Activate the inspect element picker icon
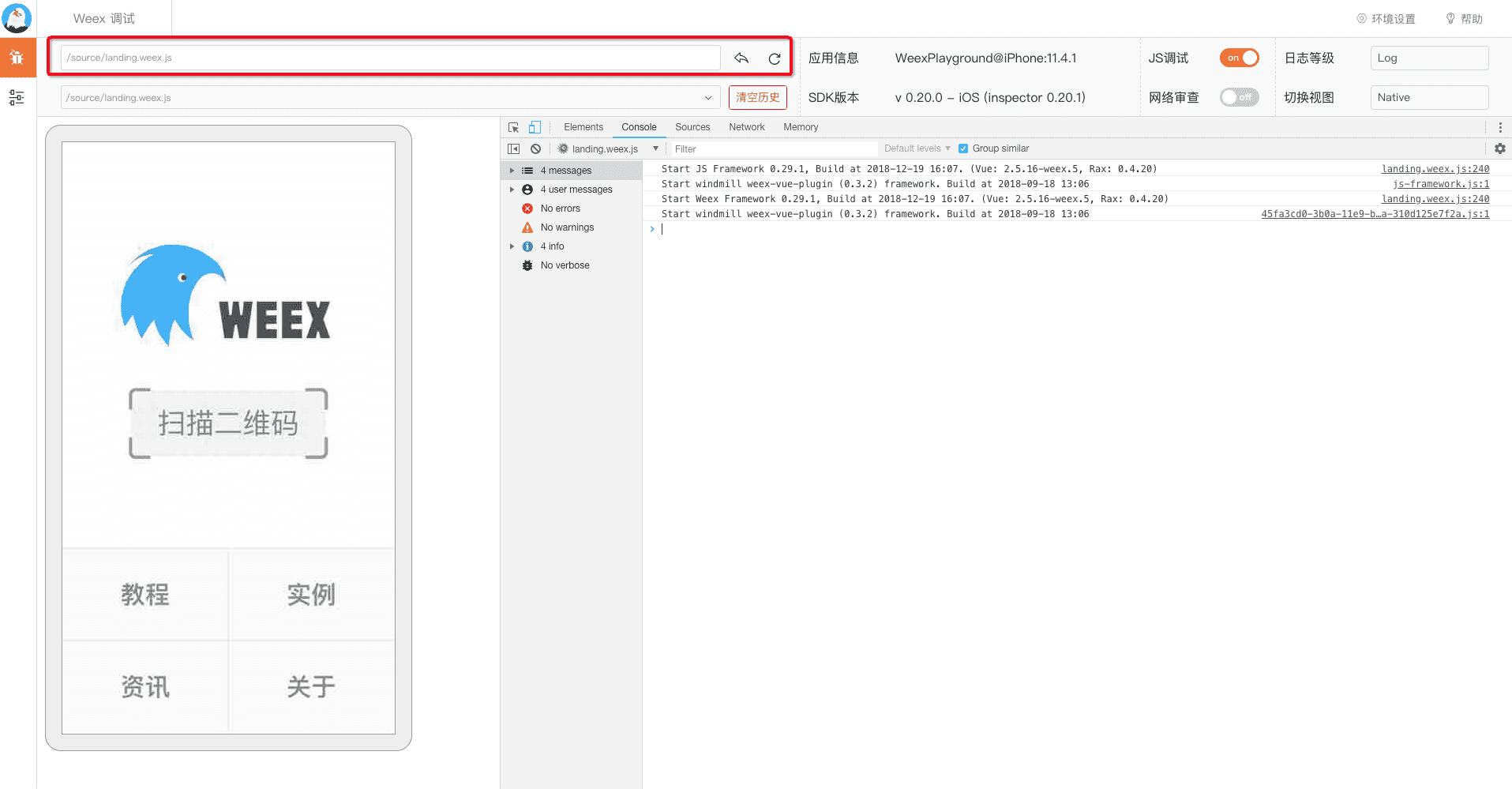The width and height of the screenshot is (1512, 789). coord(513,127)
